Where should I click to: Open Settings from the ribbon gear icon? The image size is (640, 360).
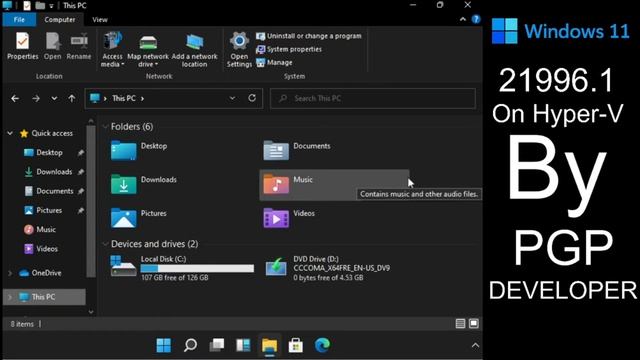(x=239, y=50)
